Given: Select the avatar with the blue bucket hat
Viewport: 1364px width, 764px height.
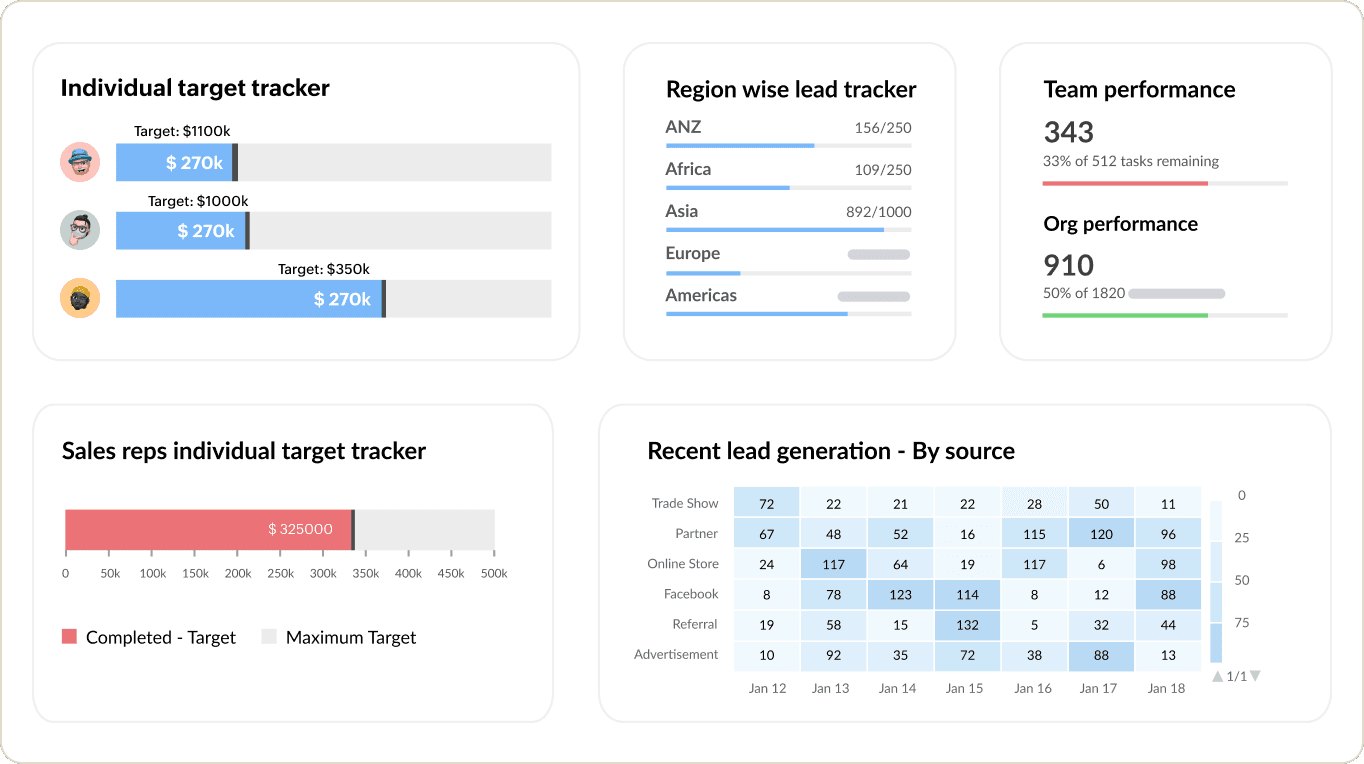Looking at the screenshot, I should (80, 162).
